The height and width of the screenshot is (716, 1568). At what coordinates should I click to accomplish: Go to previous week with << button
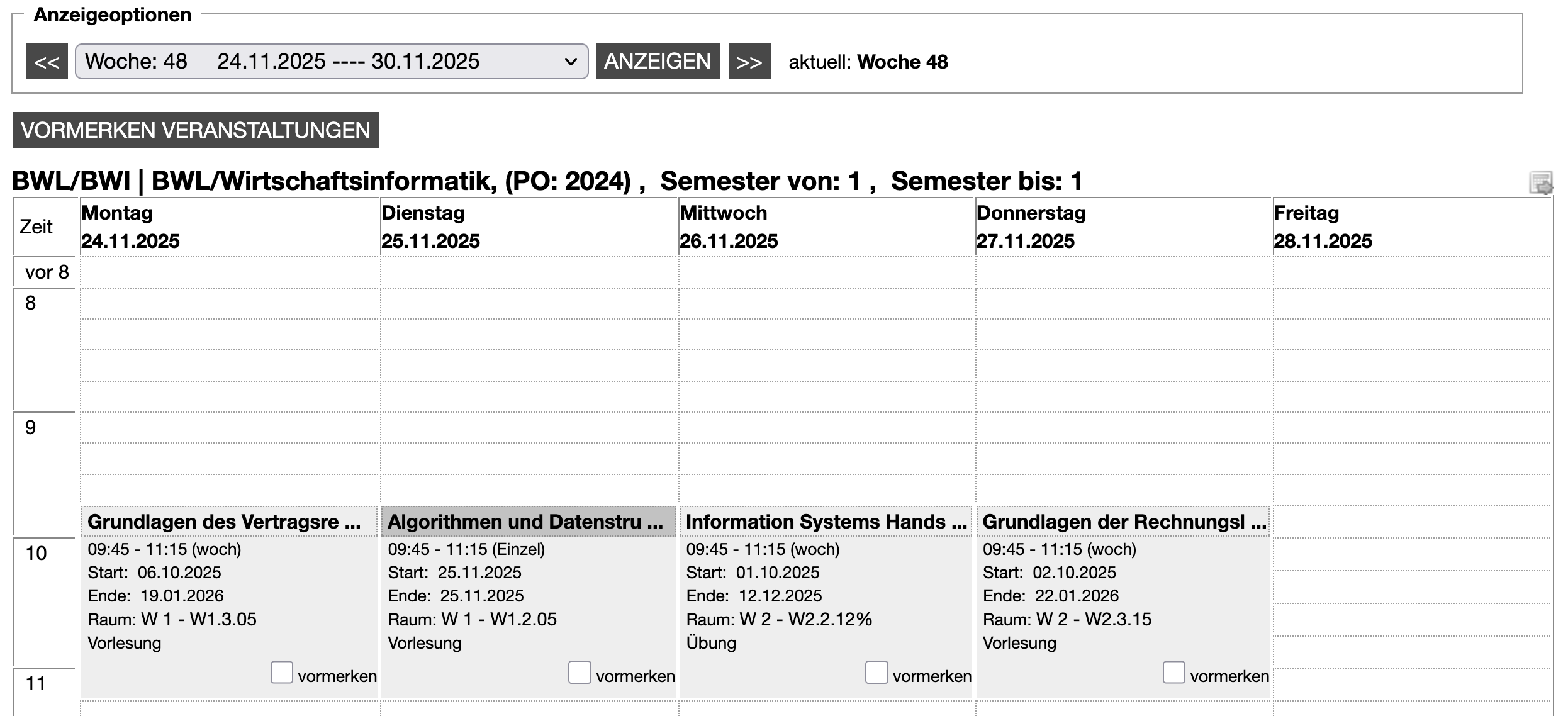[x=47, y=62]
